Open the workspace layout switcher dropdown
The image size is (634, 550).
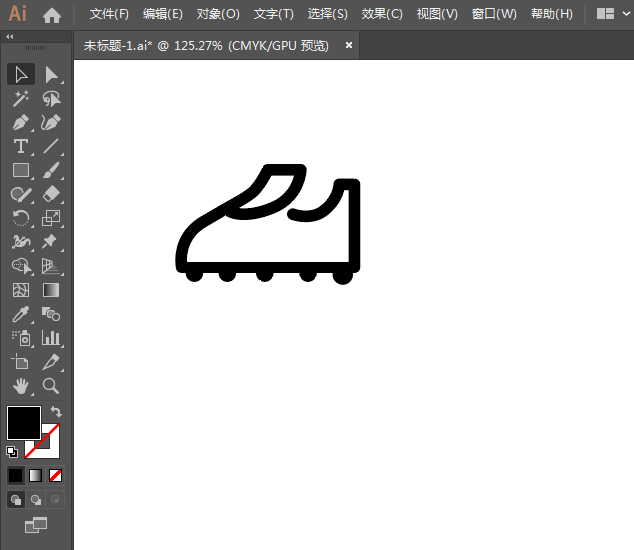coord(612,14)
